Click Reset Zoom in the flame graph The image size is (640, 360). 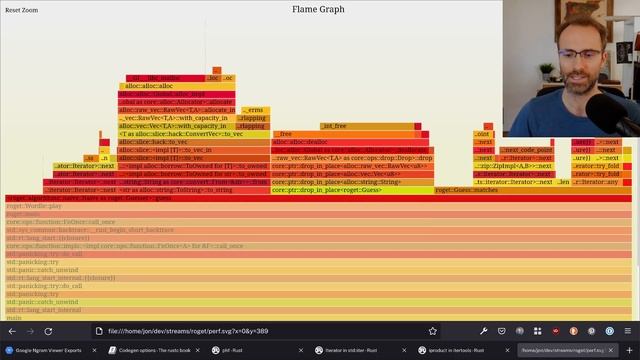(x=22, y=10)
